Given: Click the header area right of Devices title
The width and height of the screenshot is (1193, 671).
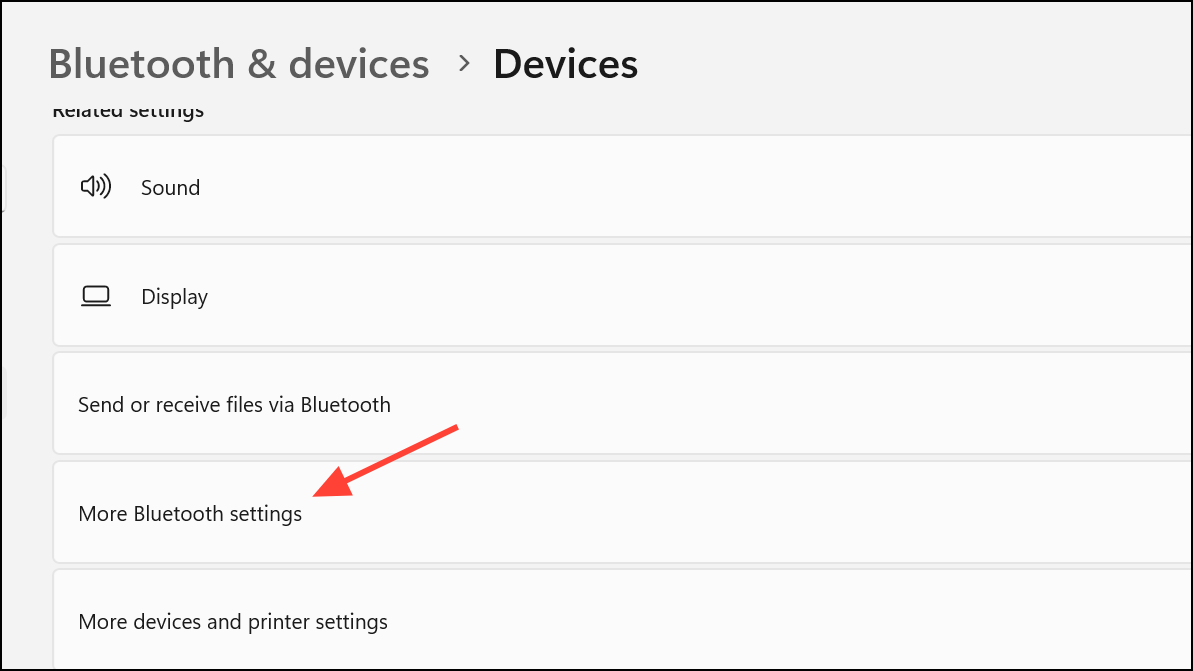Looking at the screenshot, I should click(913, 64).
